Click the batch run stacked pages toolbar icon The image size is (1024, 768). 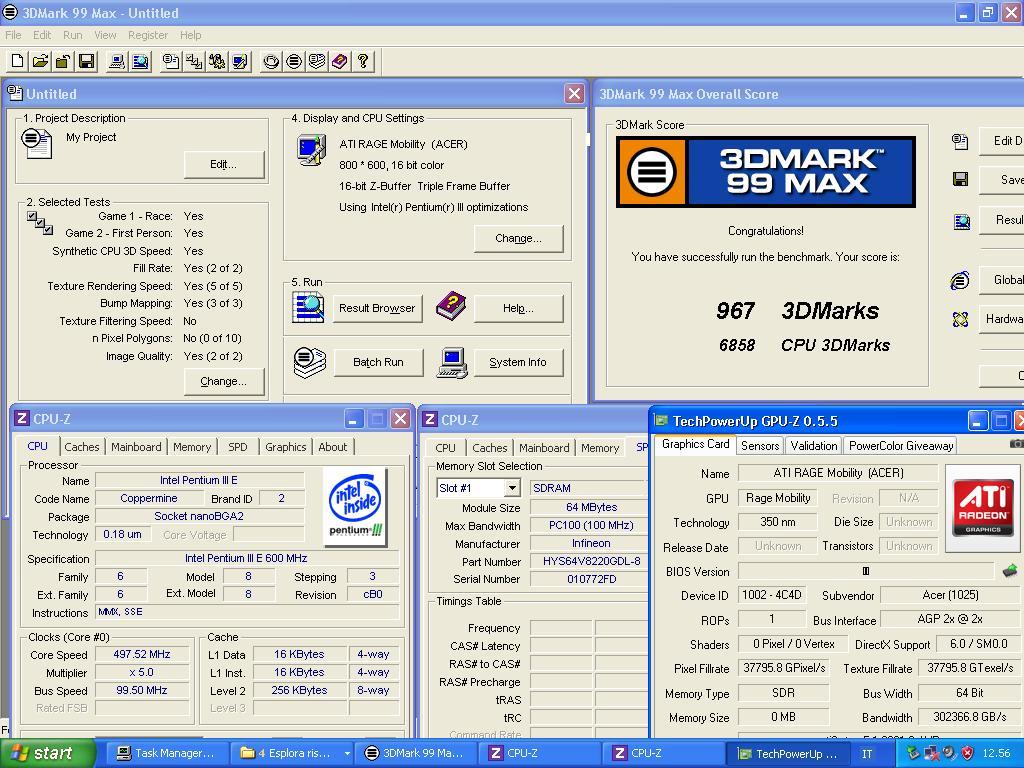pyautogui.click(x=317, y=61)
